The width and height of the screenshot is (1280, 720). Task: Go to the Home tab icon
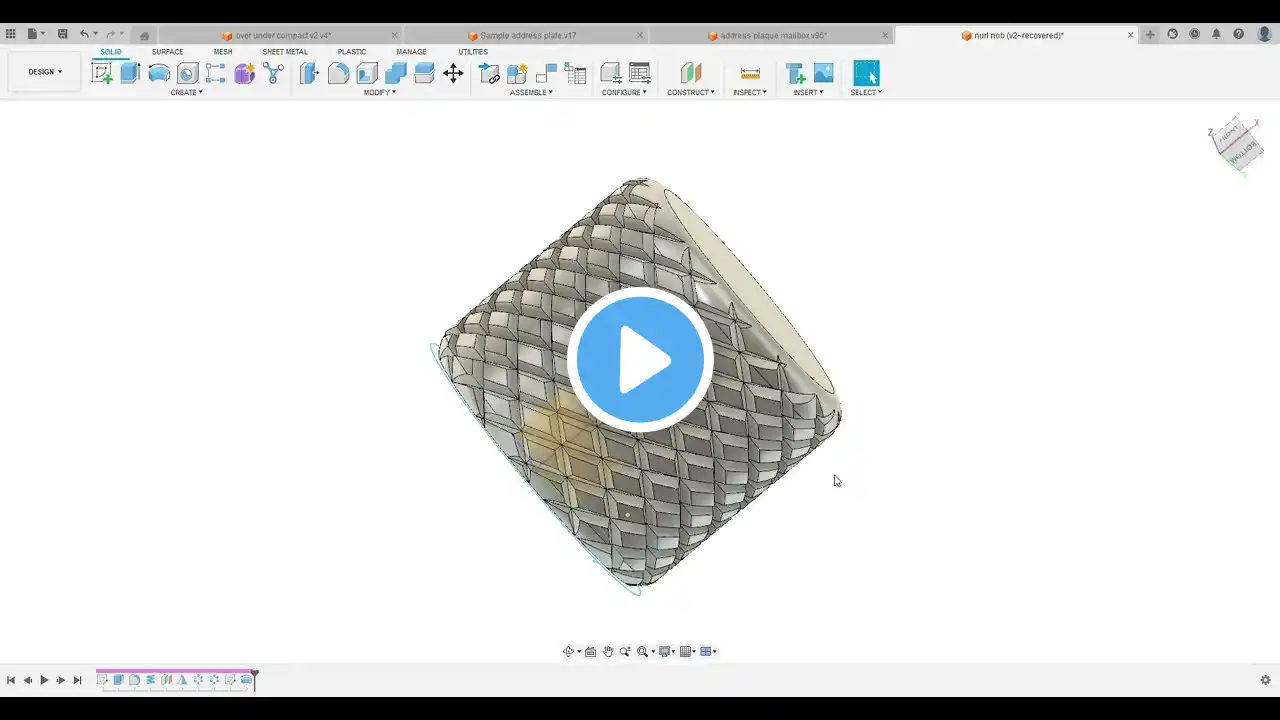pyautogui.click(x=144, y=35)
